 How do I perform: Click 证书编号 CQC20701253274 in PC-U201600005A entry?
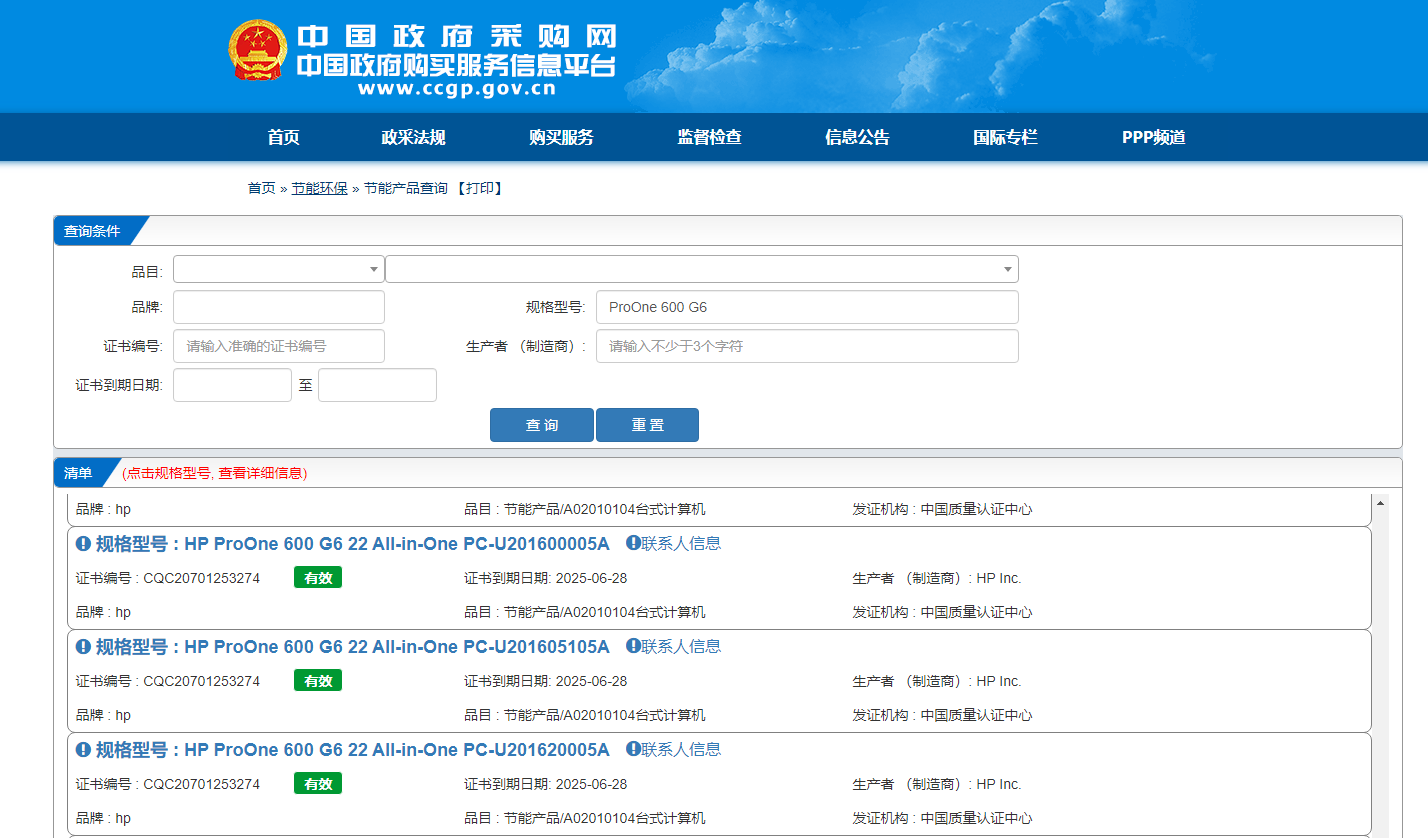tap(168, 578)
